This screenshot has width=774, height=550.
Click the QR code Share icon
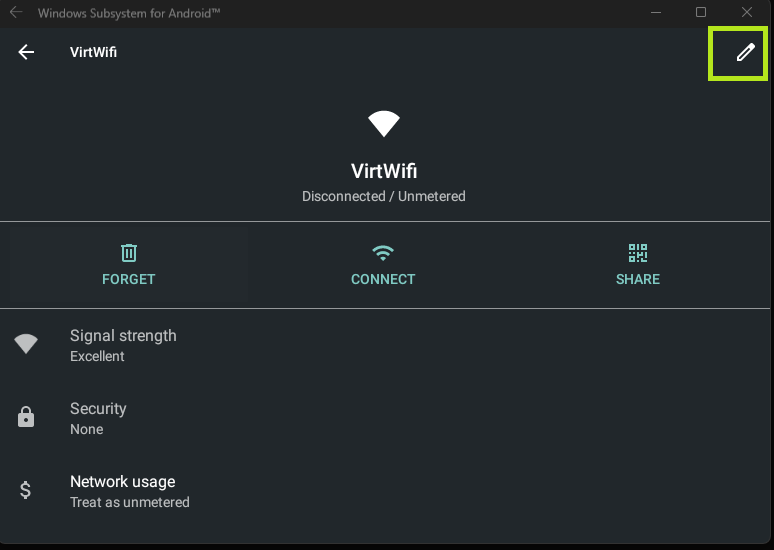[x=638, y=252]
